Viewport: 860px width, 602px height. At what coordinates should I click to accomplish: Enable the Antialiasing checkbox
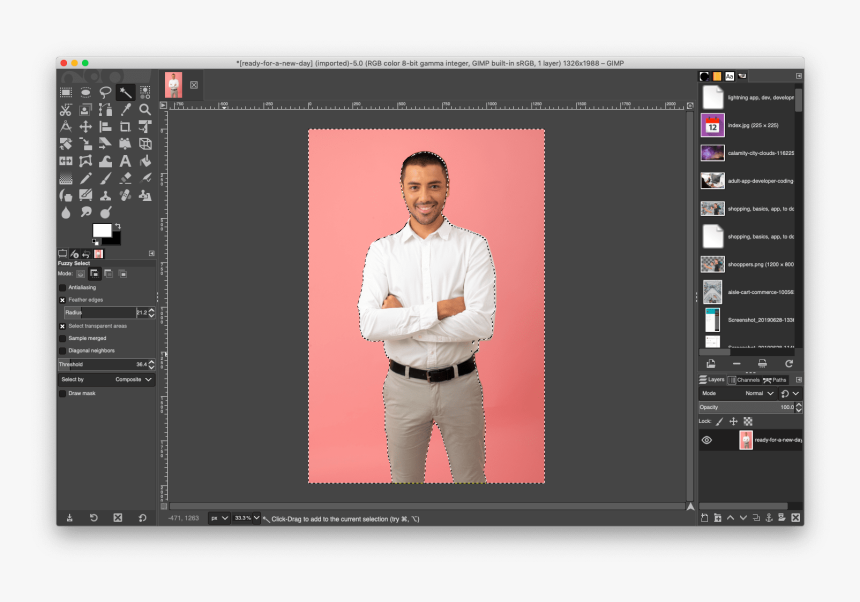click(62, 287)
